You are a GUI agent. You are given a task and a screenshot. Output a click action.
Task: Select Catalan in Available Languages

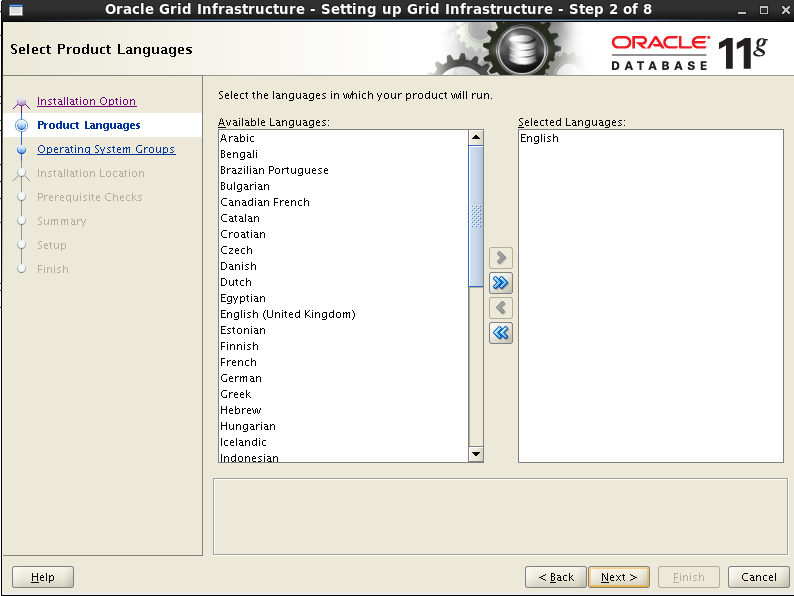(x=344, y=218)
